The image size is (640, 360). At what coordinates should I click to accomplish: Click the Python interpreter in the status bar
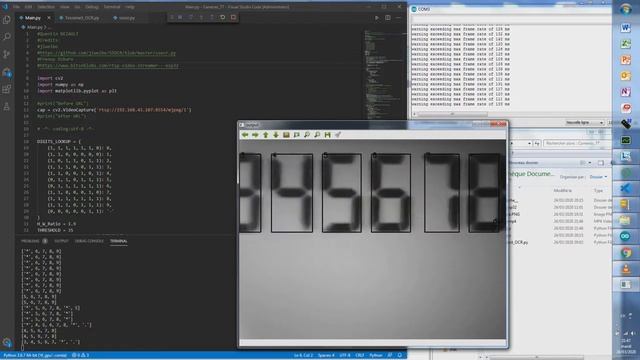pos(35,356)
